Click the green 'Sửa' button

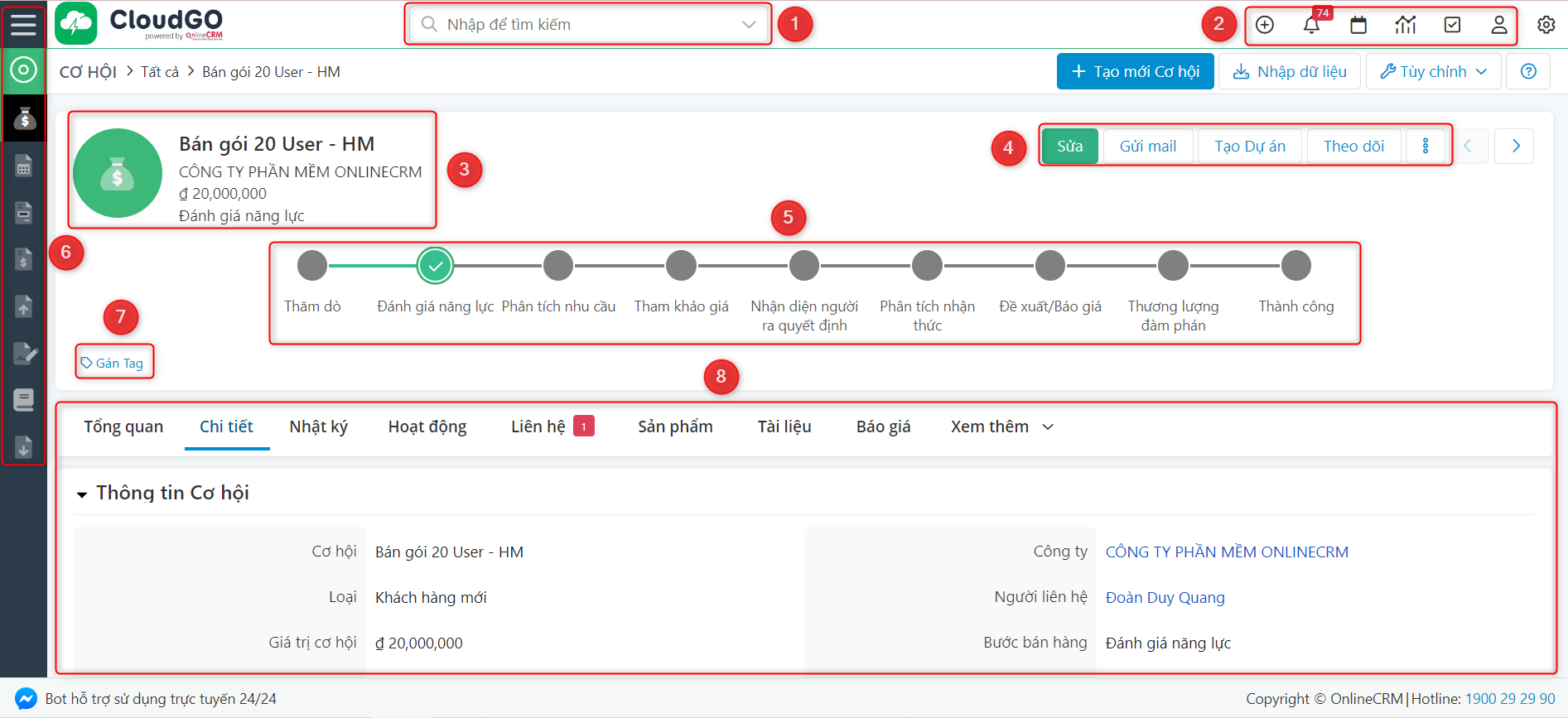click(1069, 147)
